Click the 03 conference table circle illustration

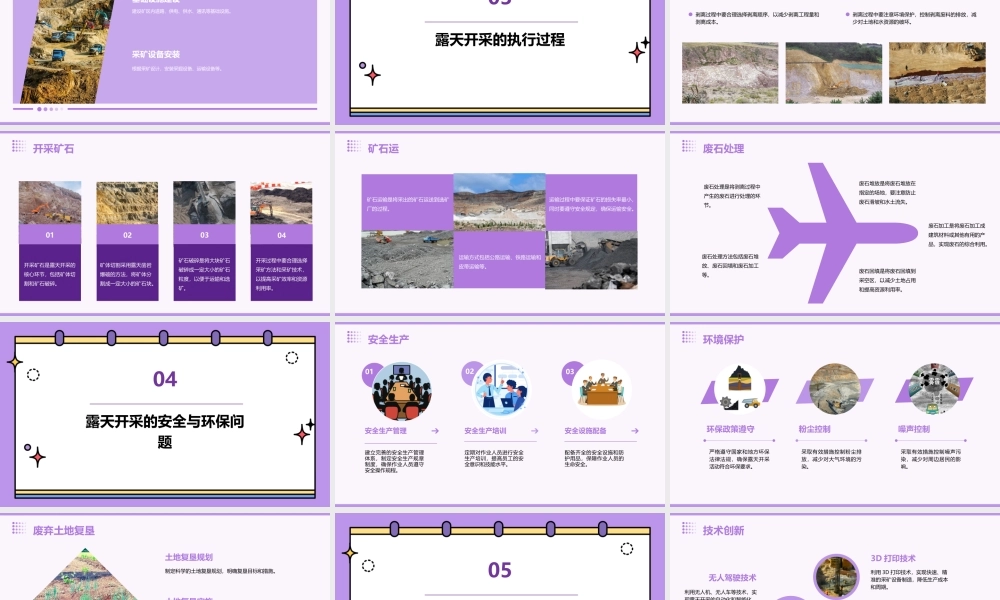[x=601, y=390]
